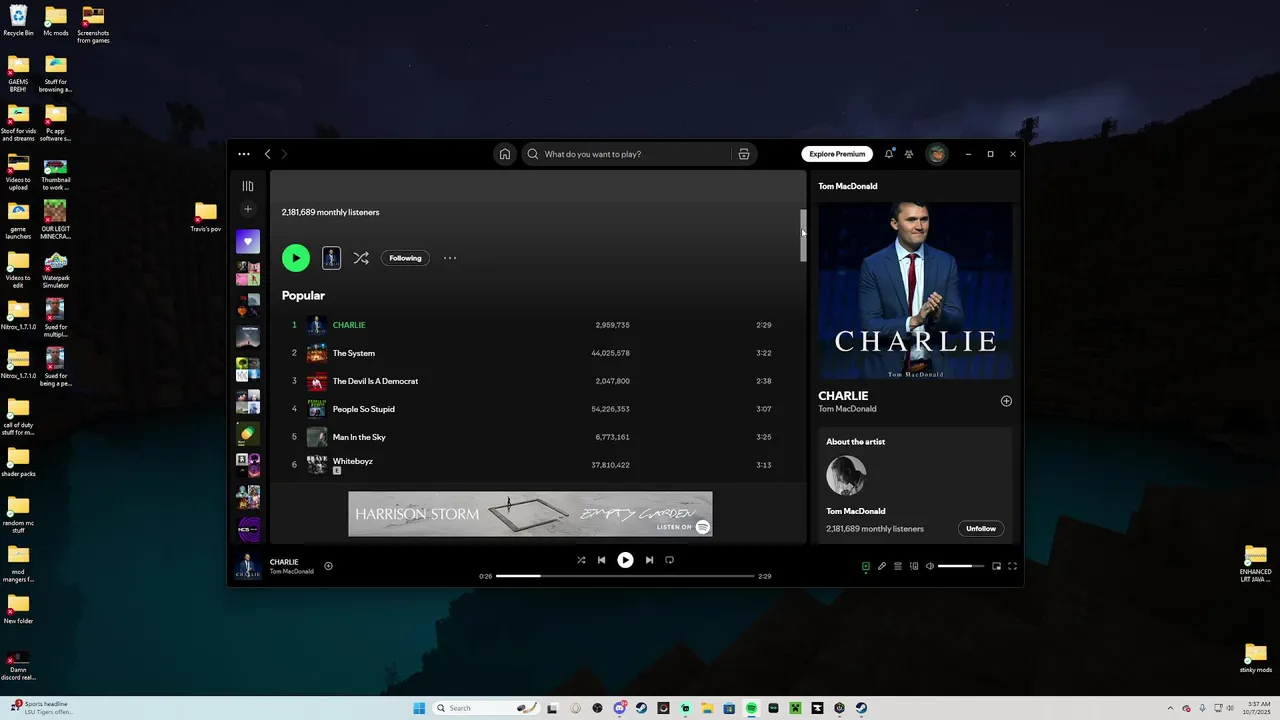This screenshot has width=1280, height=720.
Task: Adjust the volume slider
Action: (961, 566)
